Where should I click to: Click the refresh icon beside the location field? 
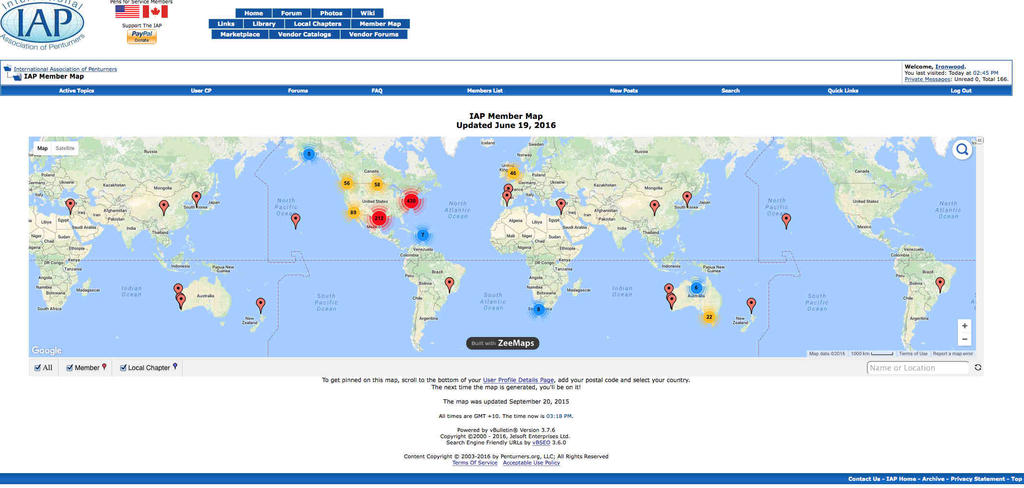978,368
